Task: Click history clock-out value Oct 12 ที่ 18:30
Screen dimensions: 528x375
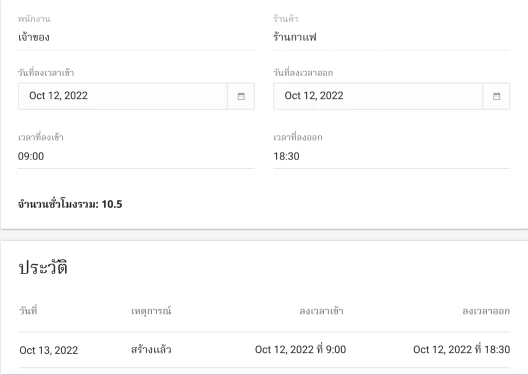Action: (462, 349)
